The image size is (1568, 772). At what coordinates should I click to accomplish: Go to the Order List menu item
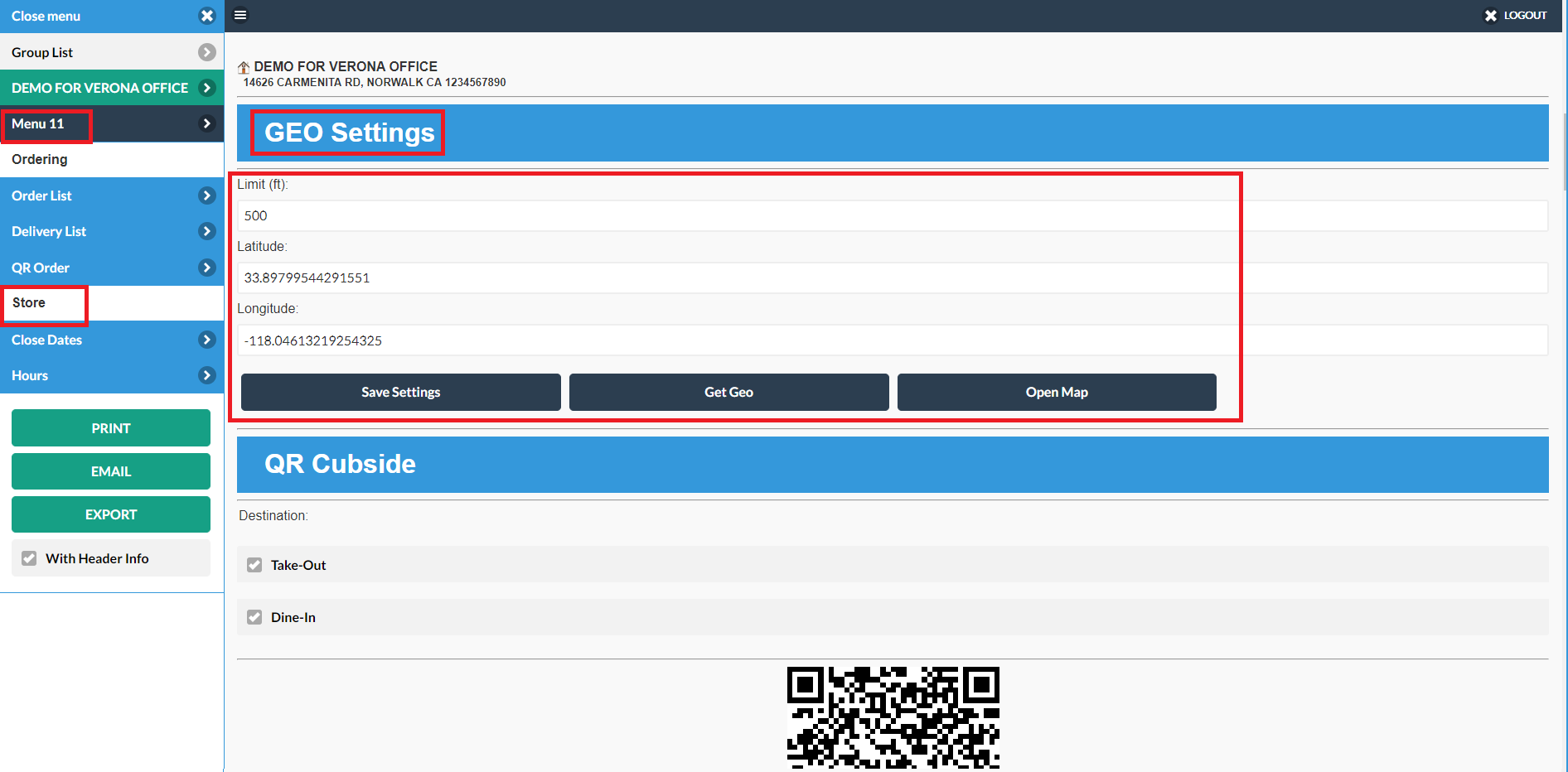pyautogui.click(x=112, y=195)
